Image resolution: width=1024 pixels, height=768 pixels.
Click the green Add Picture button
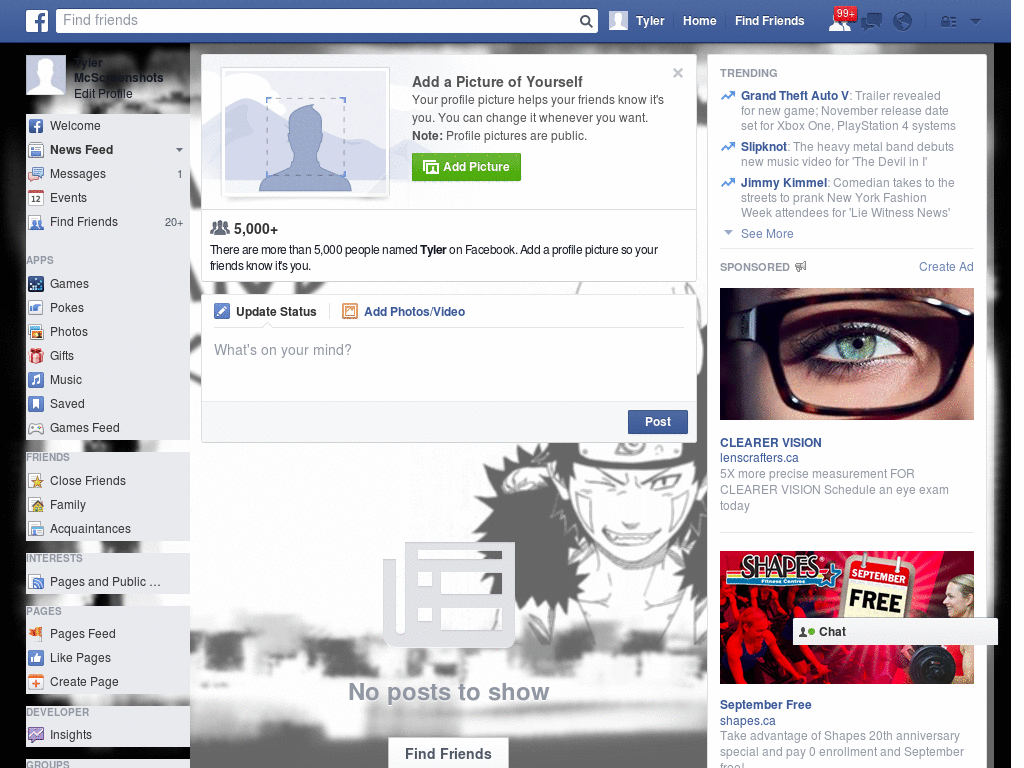point(466,167)
